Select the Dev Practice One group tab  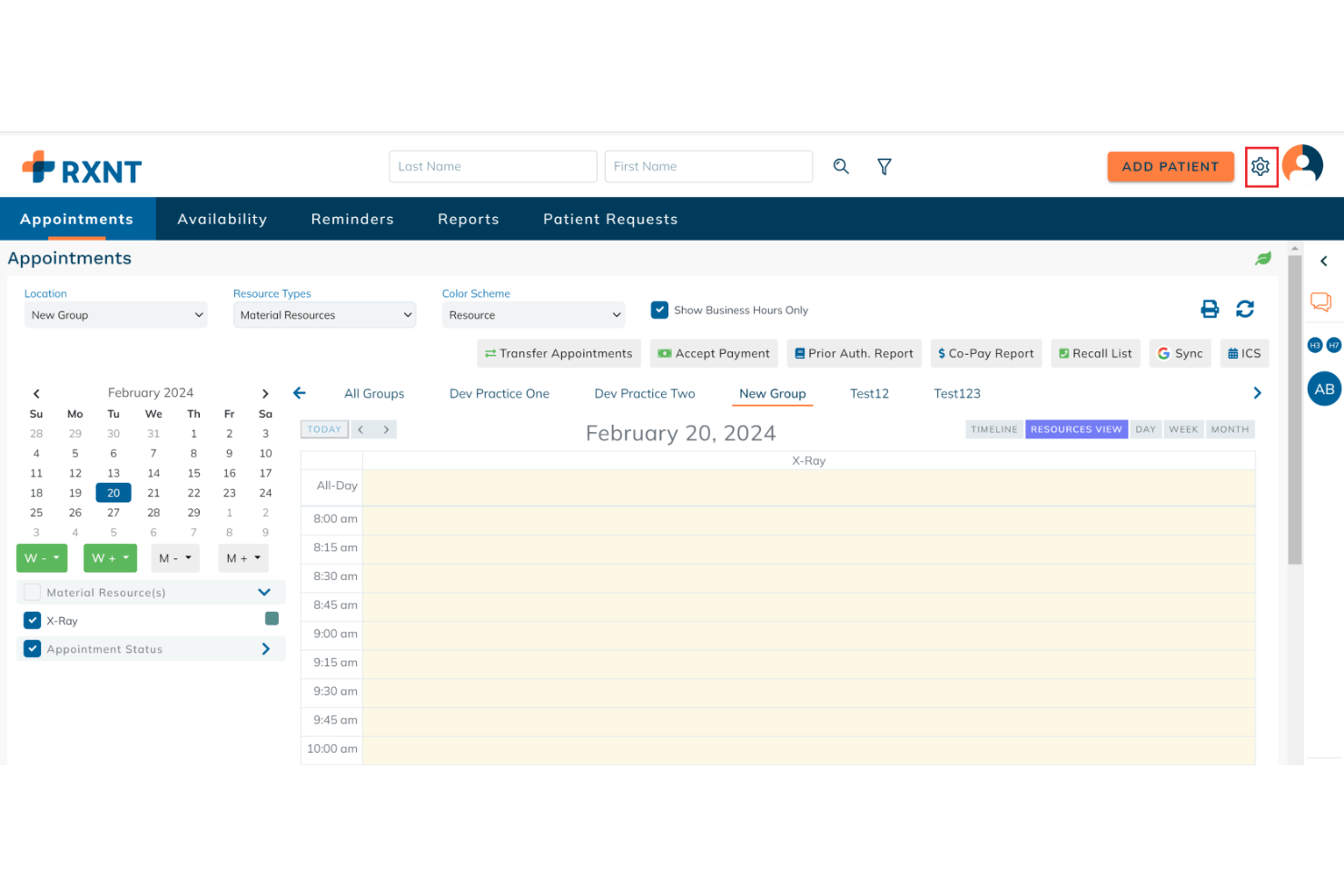(x=499, y=393)
